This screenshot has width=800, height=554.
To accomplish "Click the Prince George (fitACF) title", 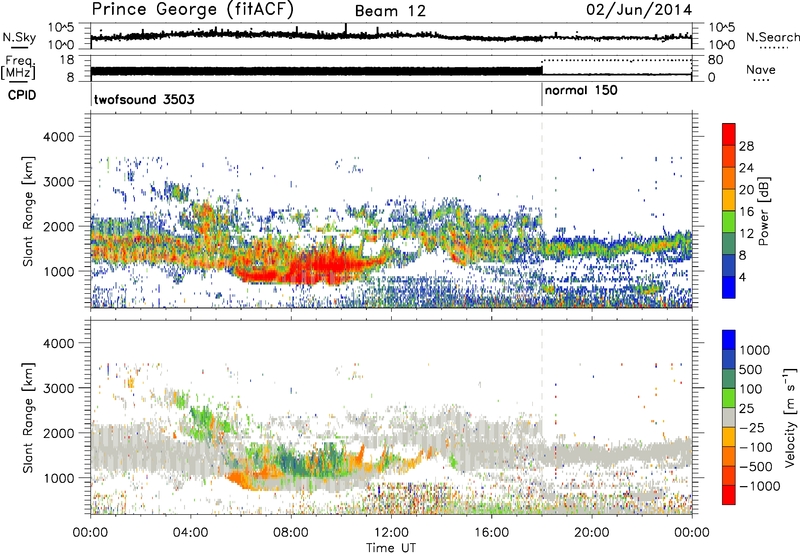I will tap(192, 9).
